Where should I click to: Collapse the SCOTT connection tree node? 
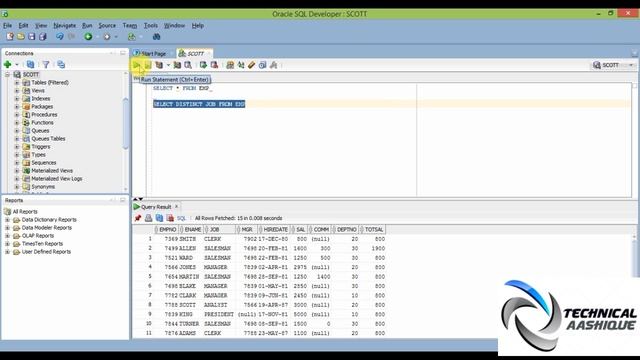7,75
